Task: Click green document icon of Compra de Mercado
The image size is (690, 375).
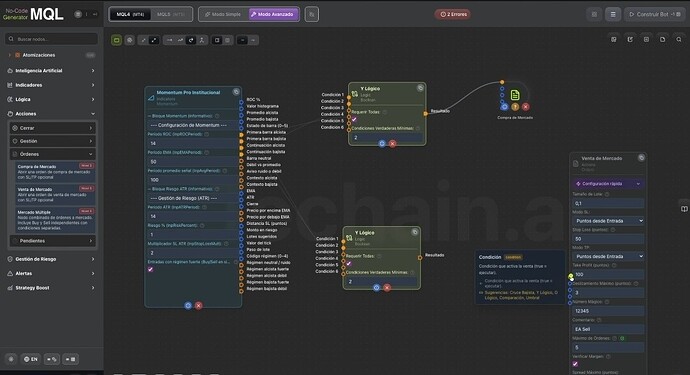Action: coord(515,95)
